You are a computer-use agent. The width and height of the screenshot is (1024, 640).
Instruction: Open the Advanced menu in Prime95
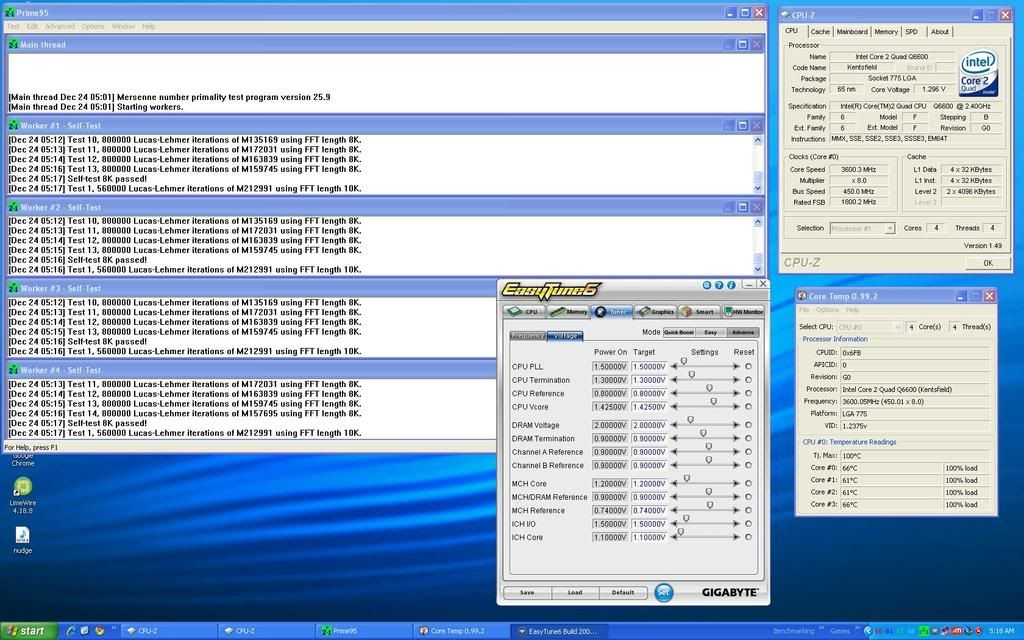(x=59, y=27)
